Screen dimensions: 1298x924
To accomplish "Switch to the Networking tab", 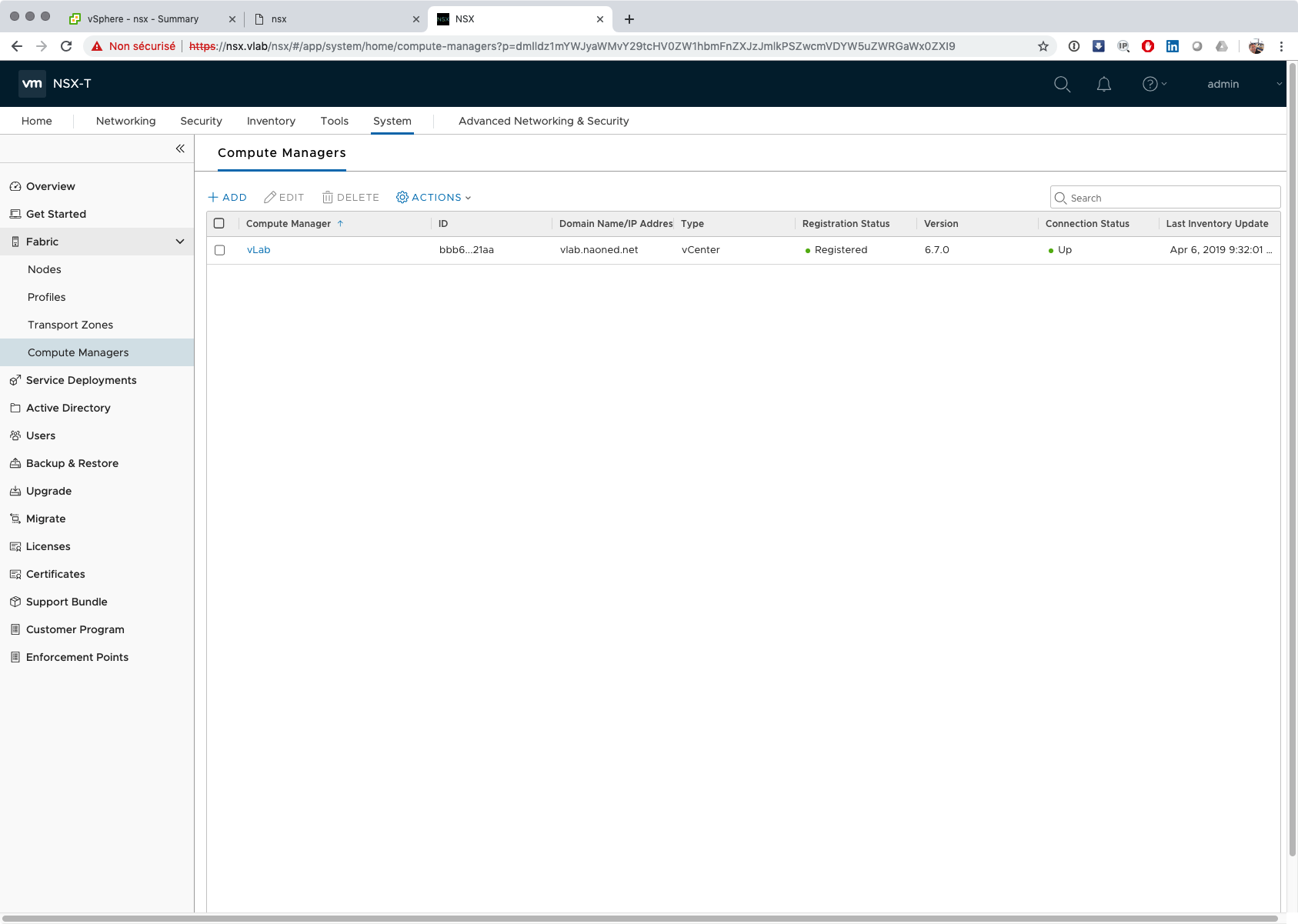I will (125, 121).
